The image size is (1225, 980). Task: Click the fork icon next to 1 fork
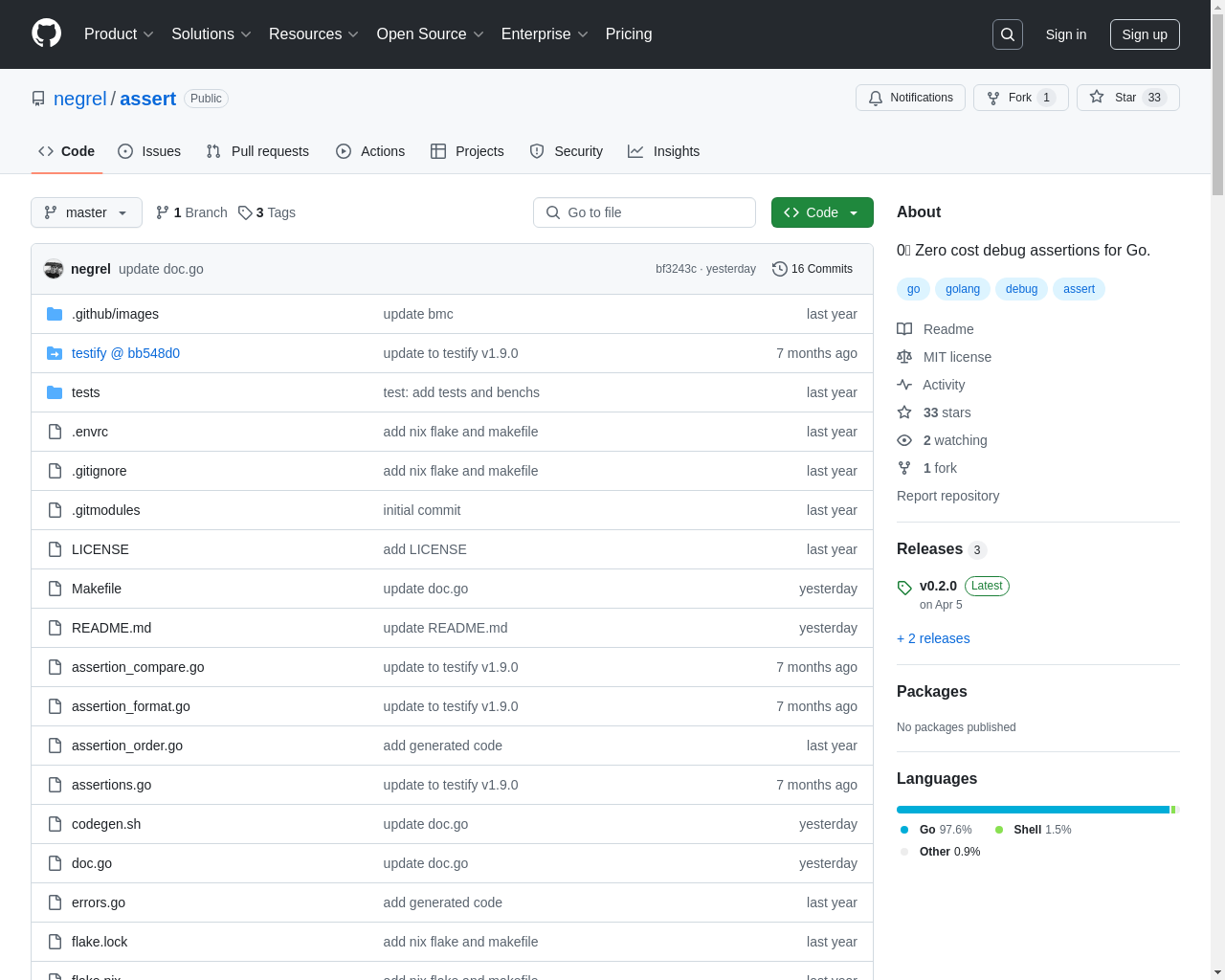[904, 468]
